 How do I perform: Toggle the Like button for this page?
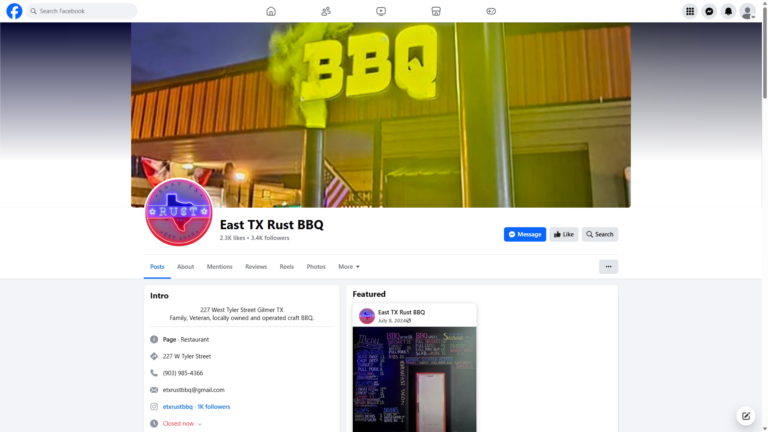(x=564, y=234)
